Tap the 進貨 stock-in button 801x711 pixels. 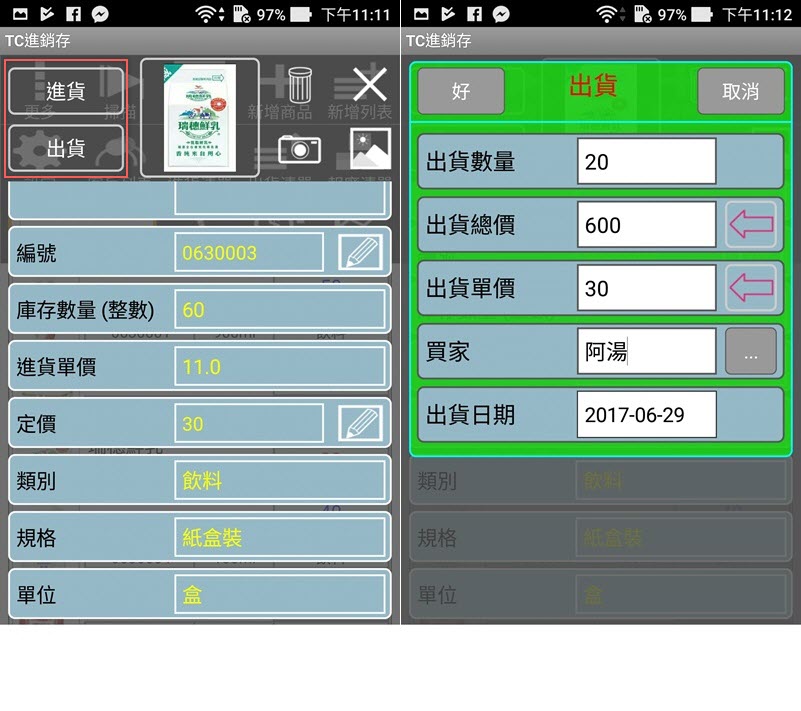[x=66, y=91]
